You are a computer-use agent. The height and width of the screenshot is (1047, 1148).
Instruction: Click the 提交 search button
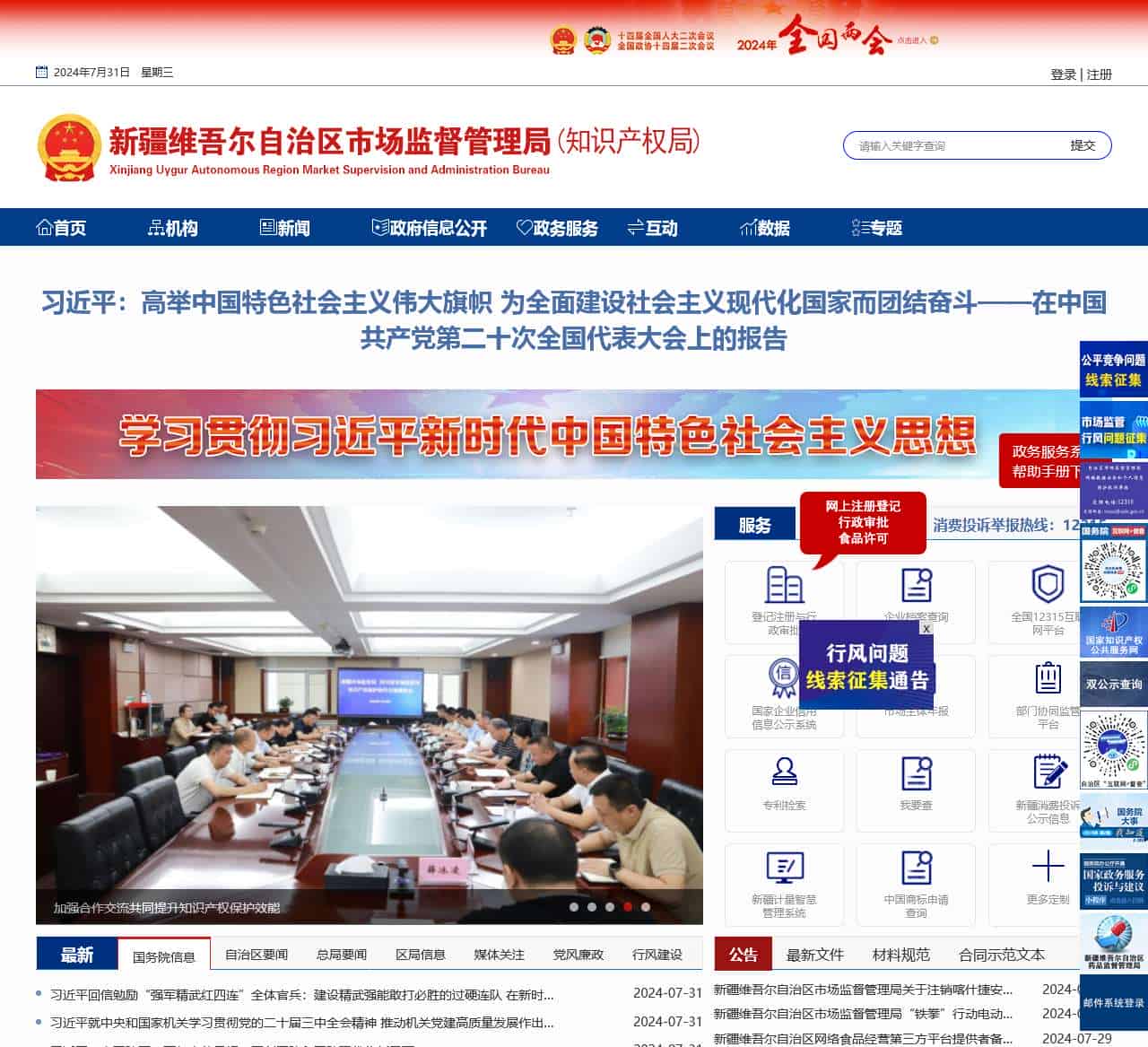point(1082,144)
